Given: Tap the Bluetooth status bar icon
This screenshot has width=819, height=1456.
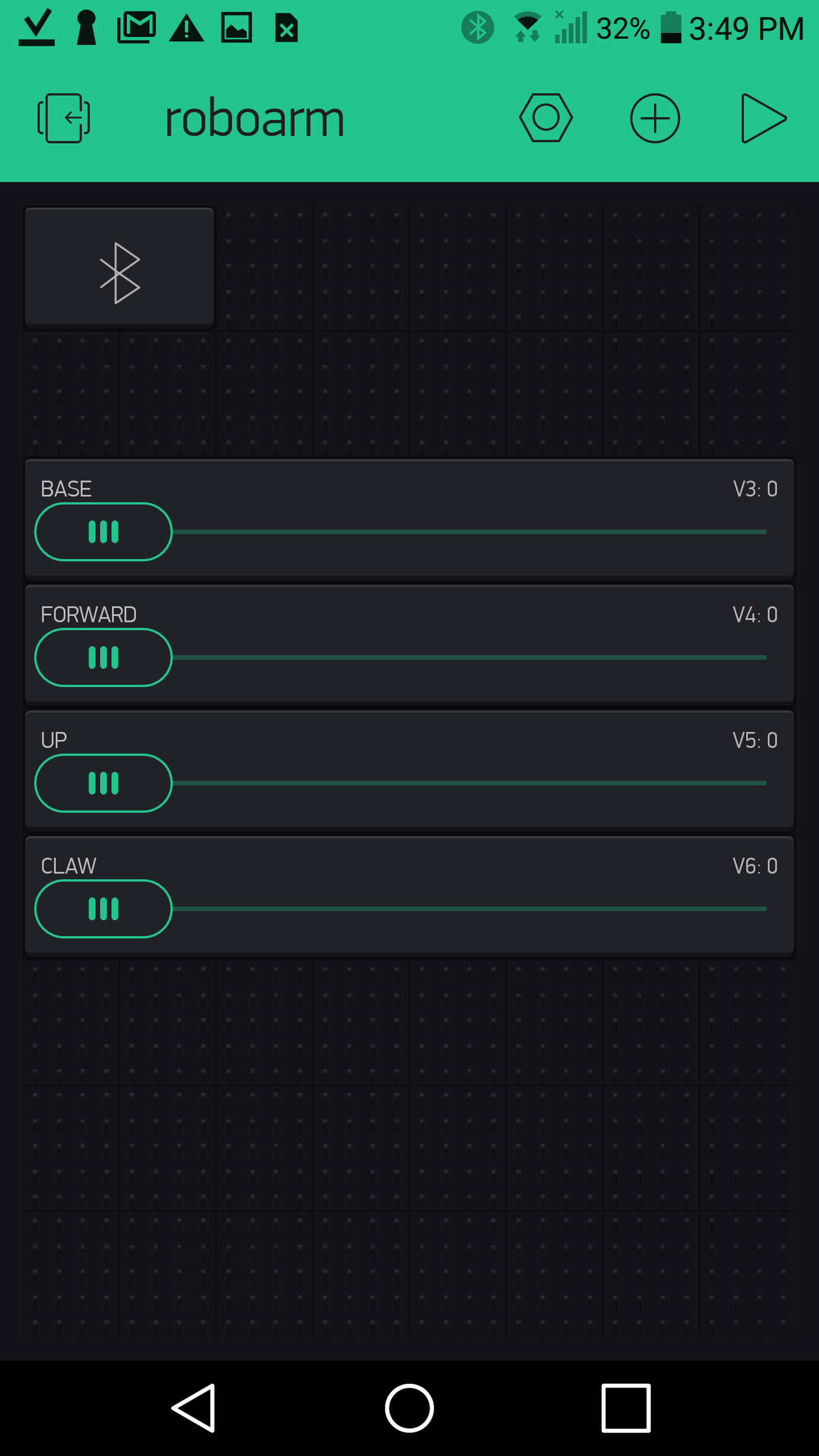Looking at the screenshot, I should click(477, 28).
